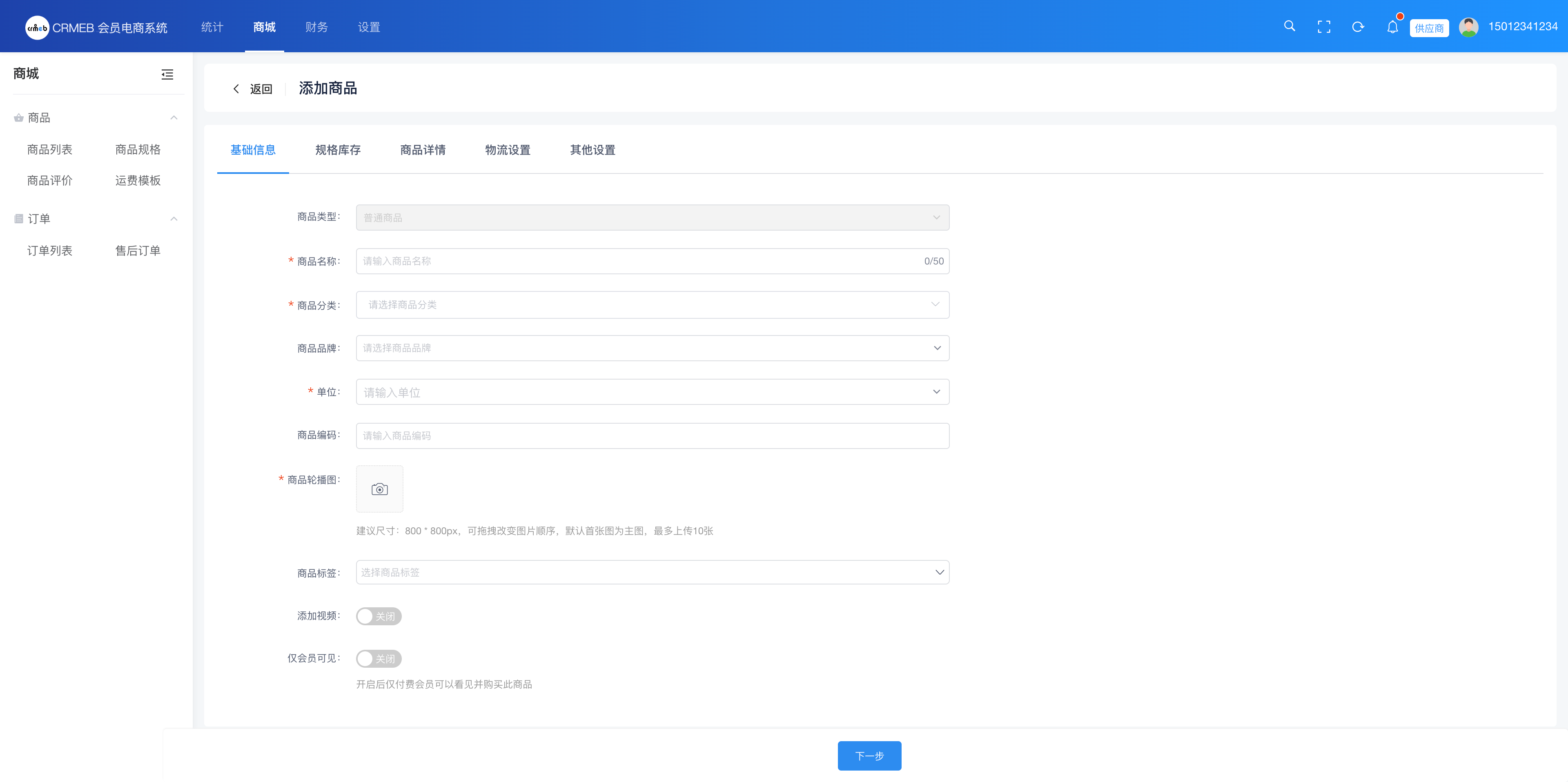Click the CRMEB logo

36,27
